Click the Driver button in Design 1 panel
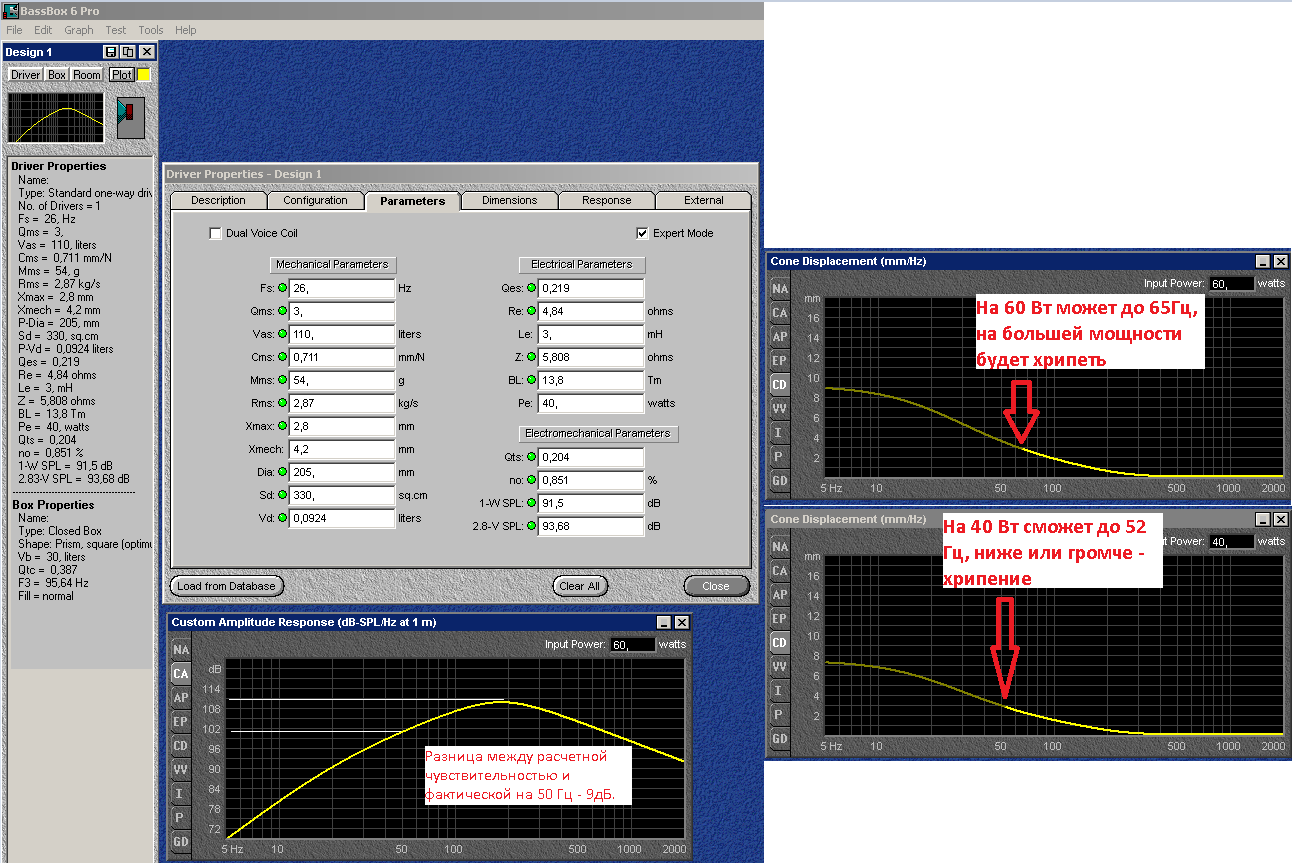1292x863 pixels. coord(26,75)
